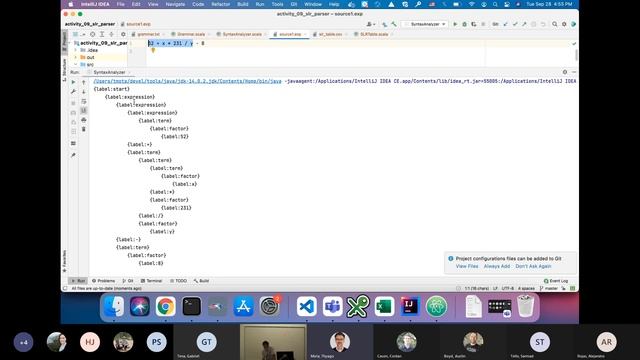
Task: Open the Navigate menu
Action: pos(175,4)
